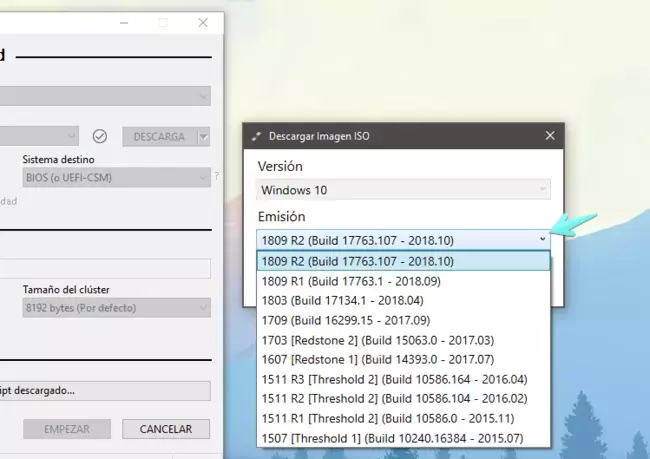Click the Descargar Imagen ISO title icon
Image resolution: width=650 pixels, height=459 pixels.
256,136
